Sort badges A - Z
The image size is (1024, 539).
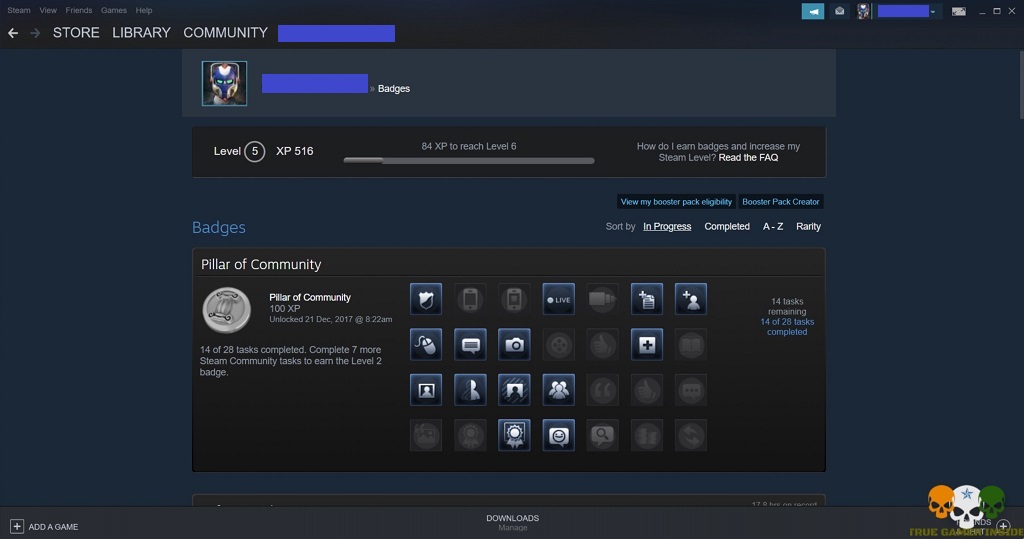[x=773, y=226]
